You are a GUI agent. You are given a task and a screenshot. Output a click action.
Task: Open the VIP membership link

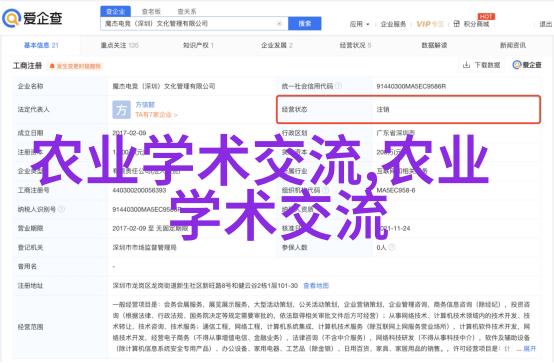[x=430, y=24]
